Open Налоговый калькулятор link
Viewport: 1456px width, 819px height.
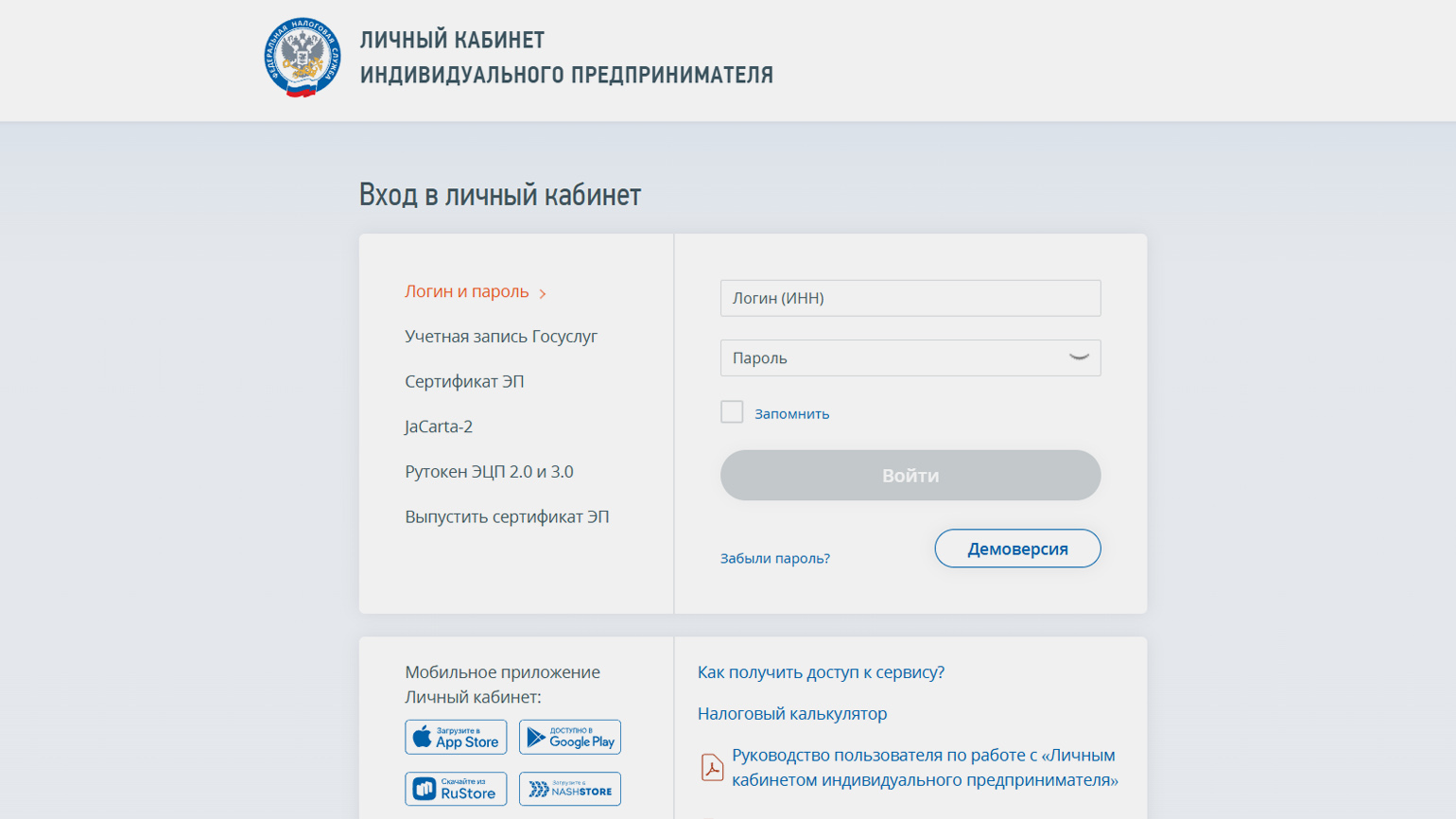[792, 714]
